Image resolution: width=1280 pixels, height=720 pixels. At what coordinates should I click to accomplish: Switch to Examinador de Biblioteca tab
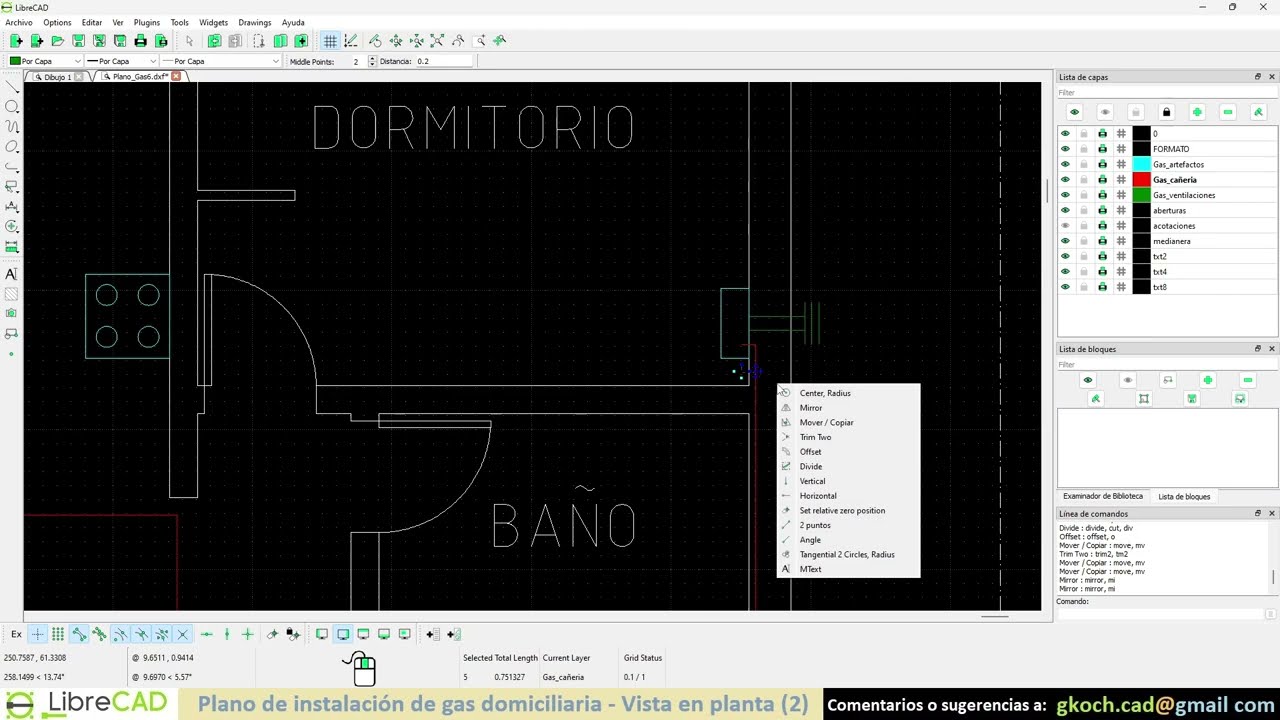(x=1102, y=496)
